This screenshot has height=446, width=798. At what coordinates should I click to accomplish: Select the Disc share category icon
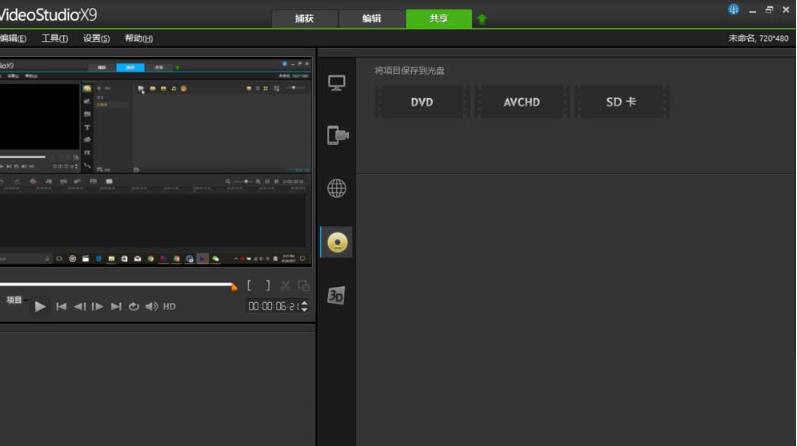tap(337, 242)
